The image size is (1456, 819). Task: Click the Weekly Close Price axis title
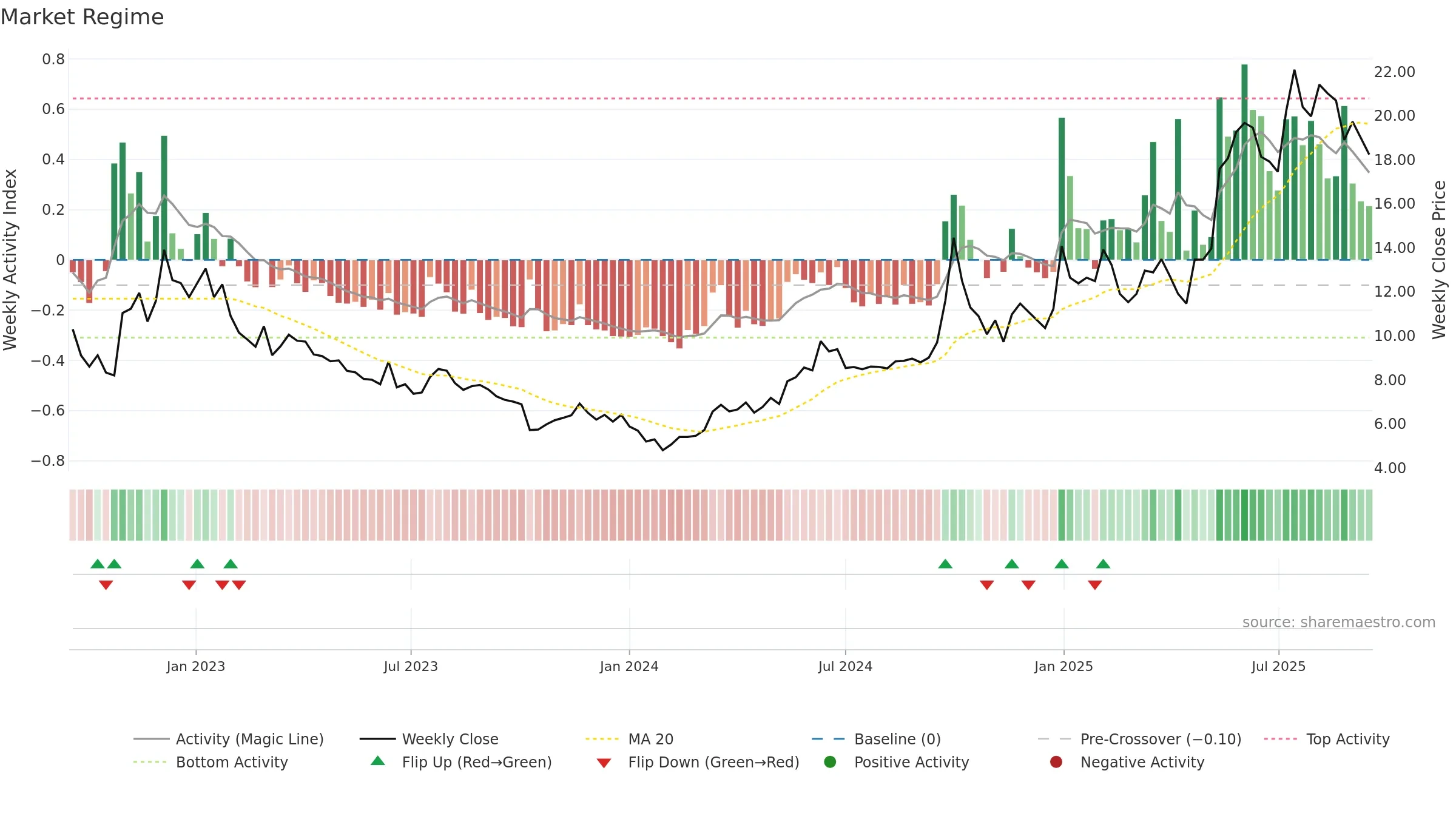pyautogui.click(x=1439, y=260)
